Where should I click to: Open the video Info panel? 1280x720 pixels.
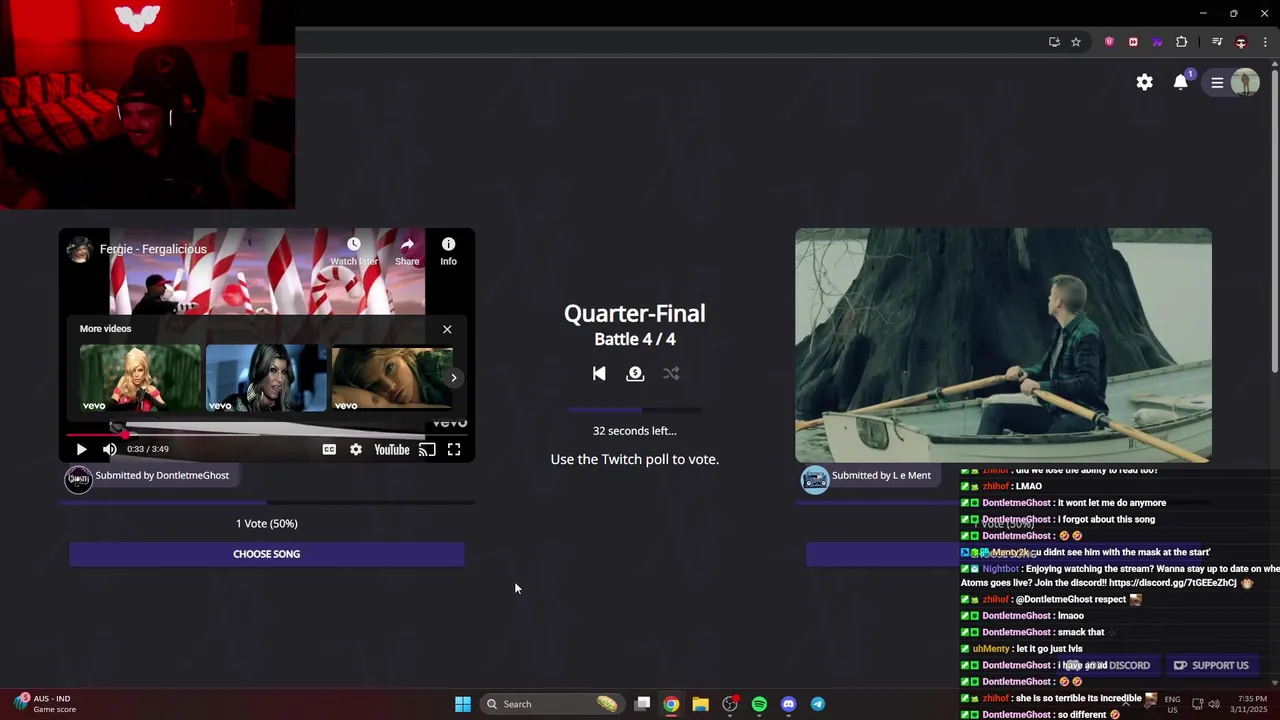coord(448,251)
